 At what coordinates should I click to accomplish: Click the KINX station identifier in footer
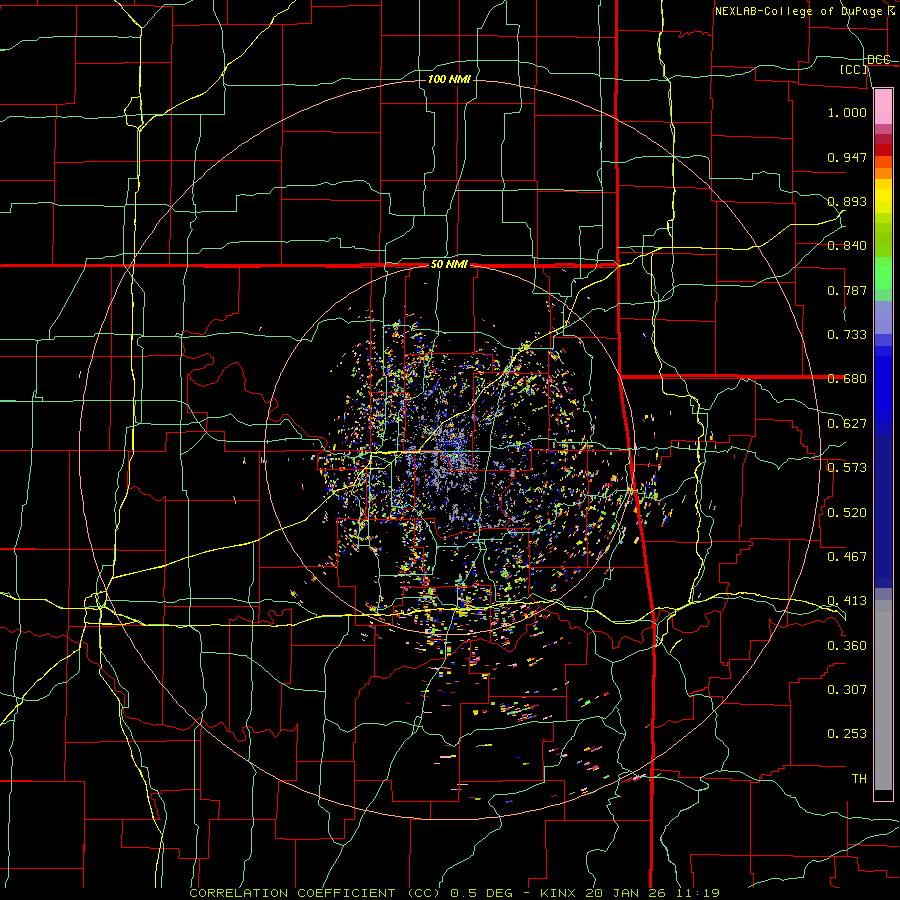click(559, 893)
